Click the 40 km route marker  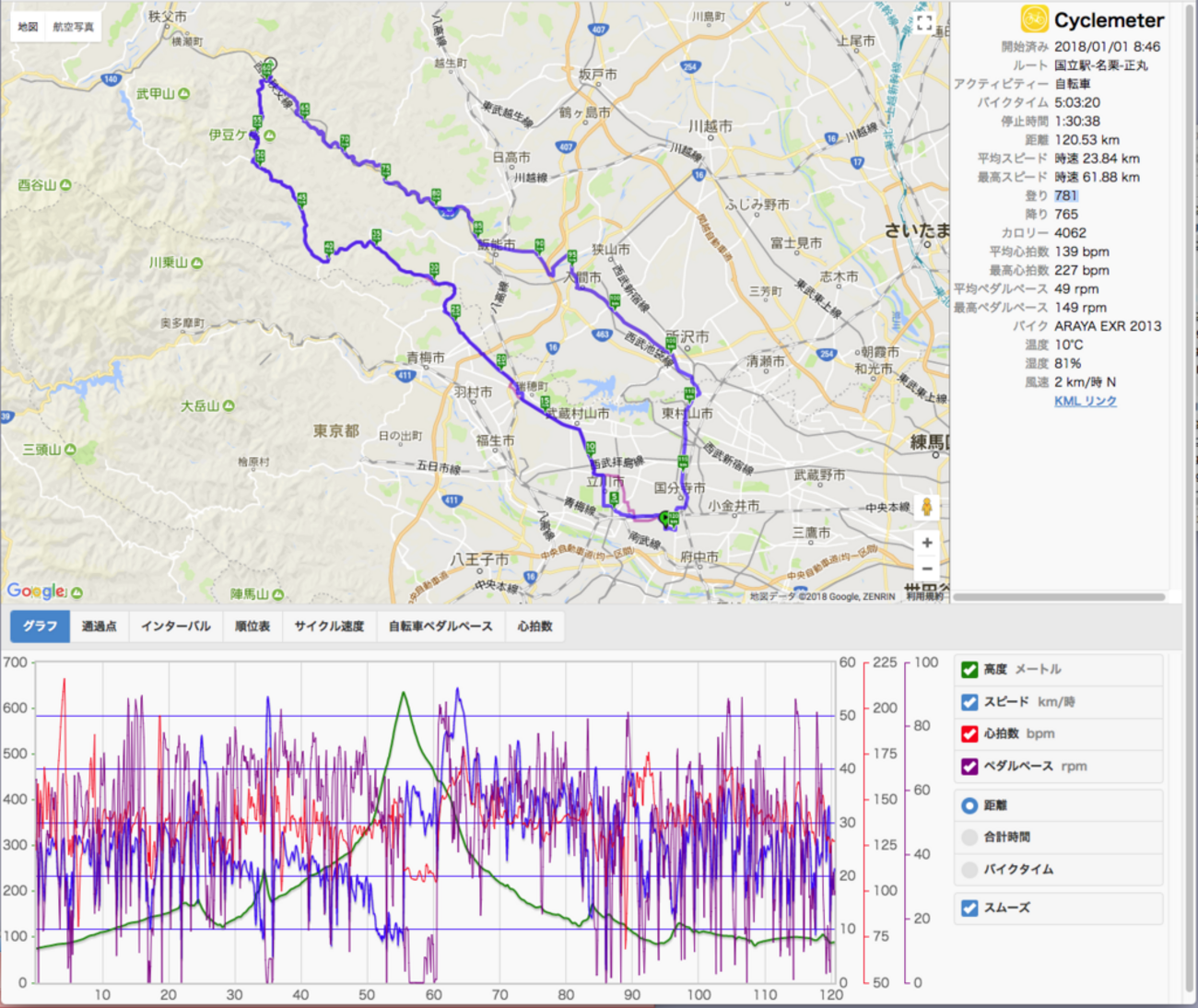tap(329, 247)
